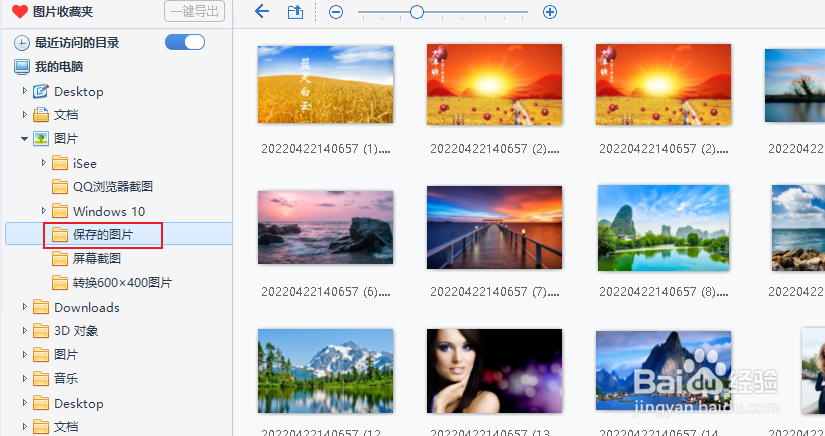The image size is (825, 436).
Task: Click filename 20220422140657 (1)
Action: point(326,149)
